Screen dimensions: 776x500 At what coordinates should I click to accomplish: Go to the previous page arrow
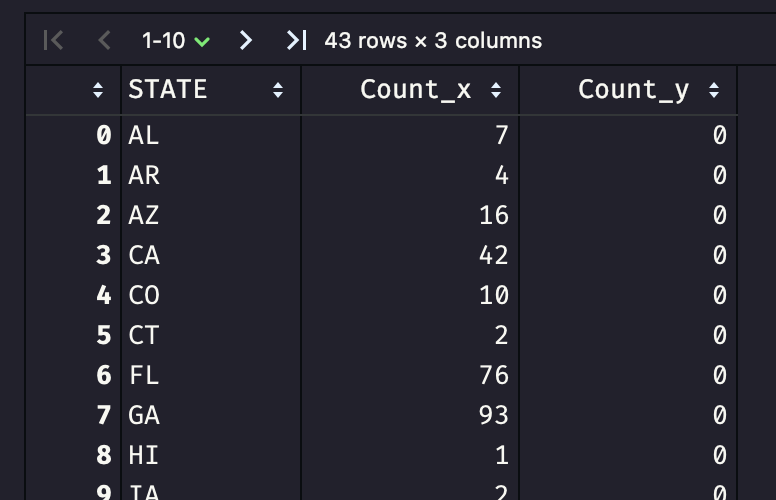[x=104, y=40]
